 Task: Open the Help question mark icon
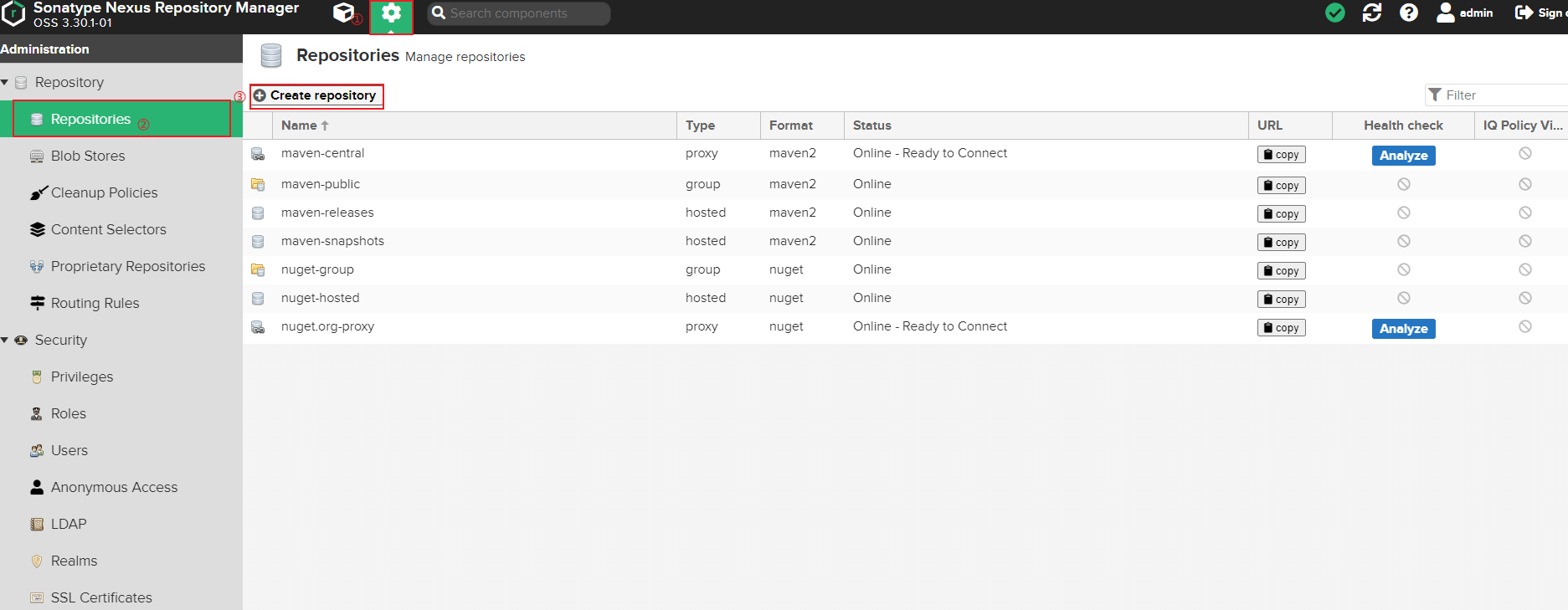coord(1409,13)
